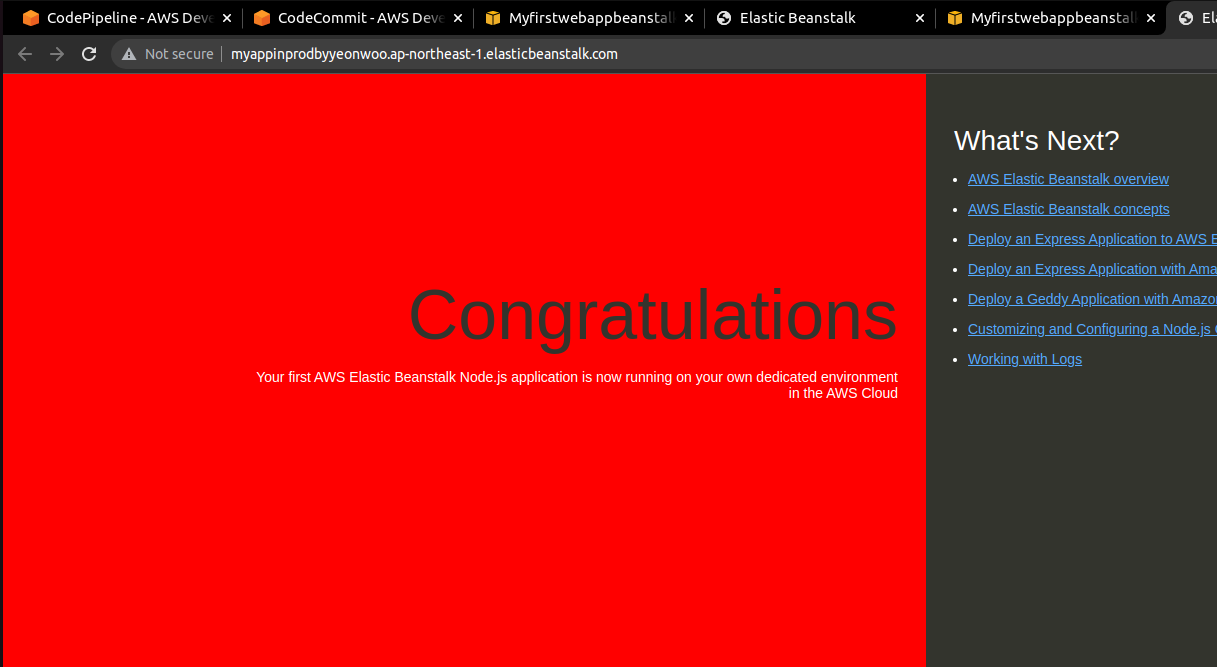Reload the current page

tap(89, 54)
